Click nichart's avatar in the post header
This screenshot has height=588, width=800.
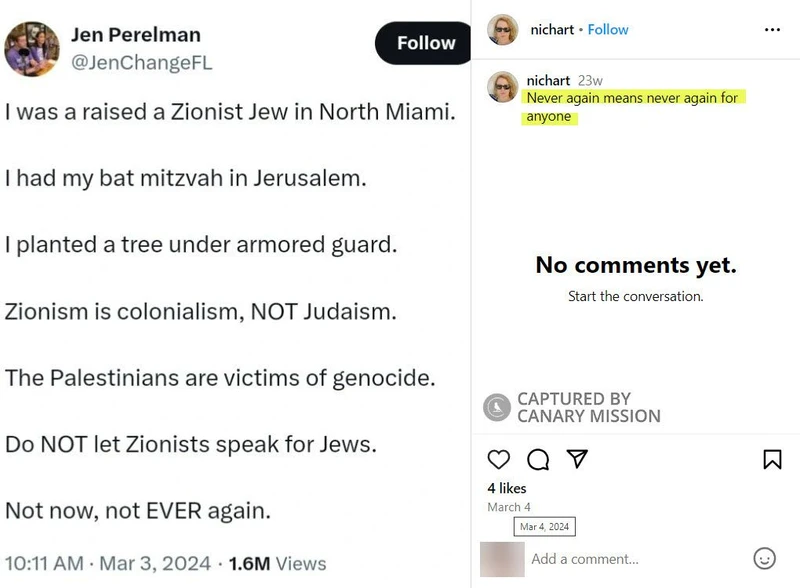coord(503,30)
